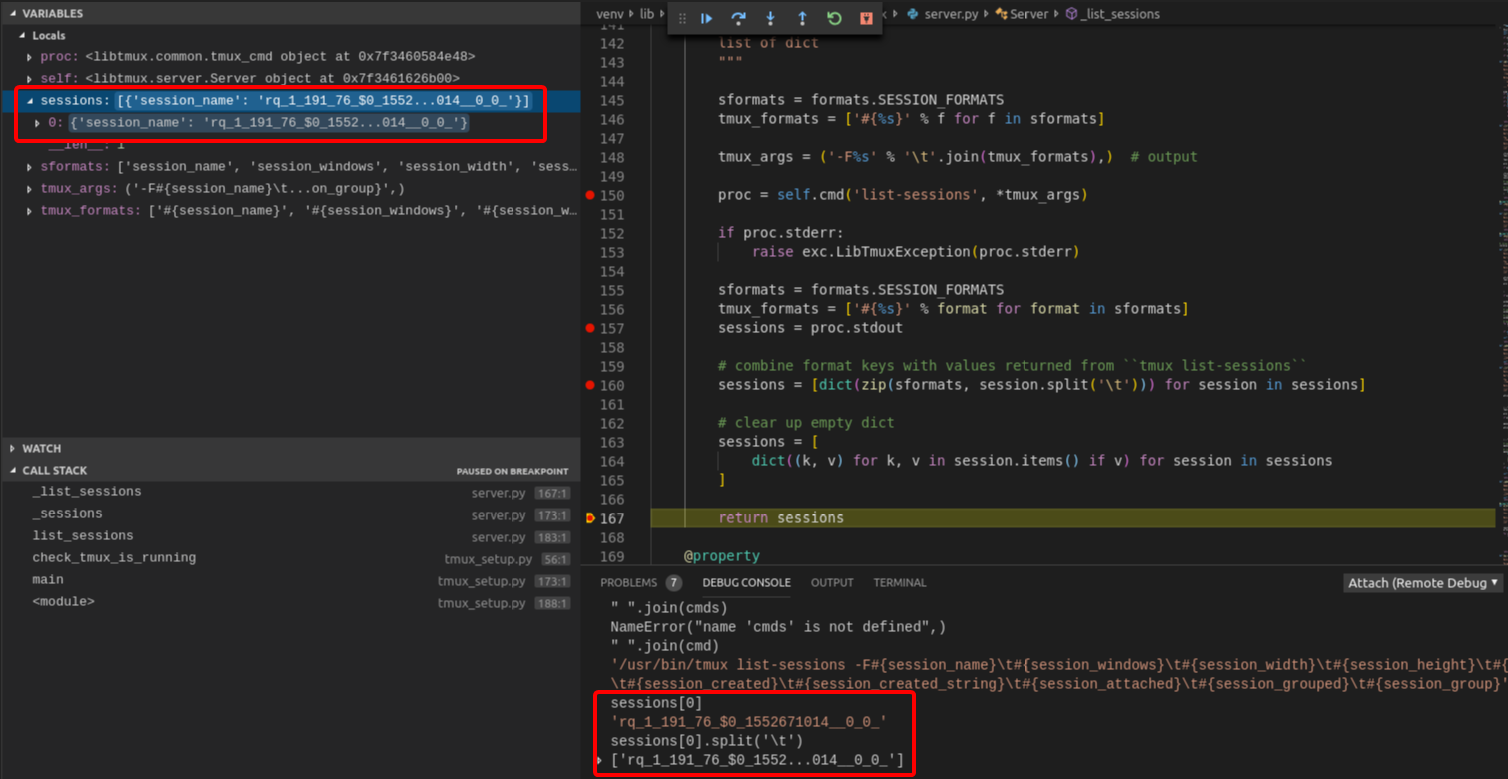Click the sessions index 0 value
The height and width of the screenshot is (779, 1508).
pos(269,123)
